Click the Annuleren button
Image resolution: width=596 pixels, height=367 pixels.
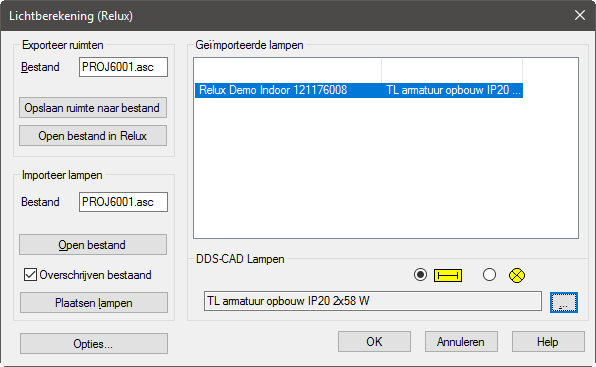[x=461, y=342]
